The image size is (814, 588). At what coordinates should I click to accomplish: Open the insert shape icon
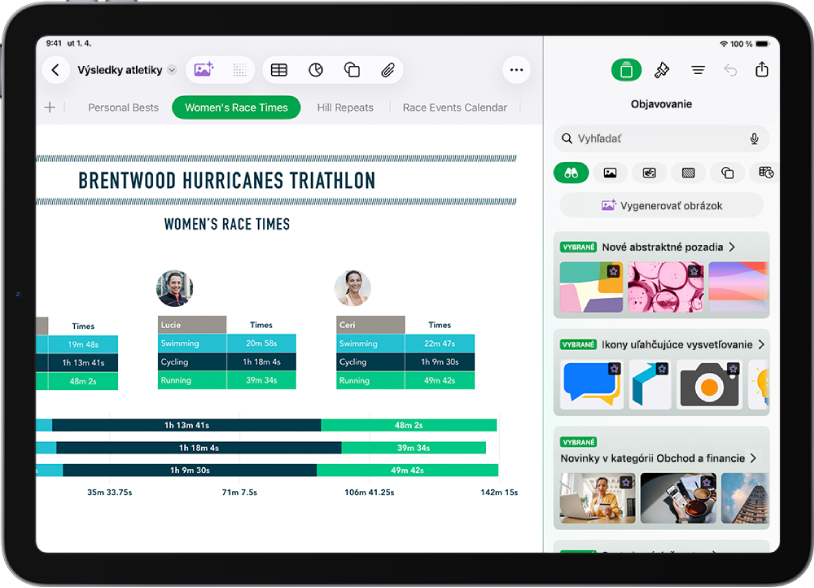coord(352,70)
